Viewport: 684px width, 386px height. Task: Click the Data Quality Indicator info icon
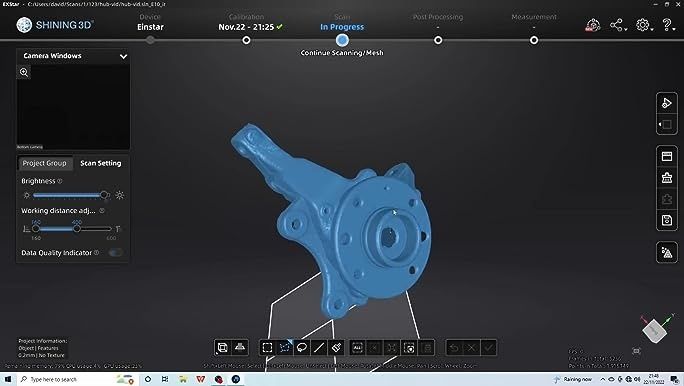click(x=96, y=253)
